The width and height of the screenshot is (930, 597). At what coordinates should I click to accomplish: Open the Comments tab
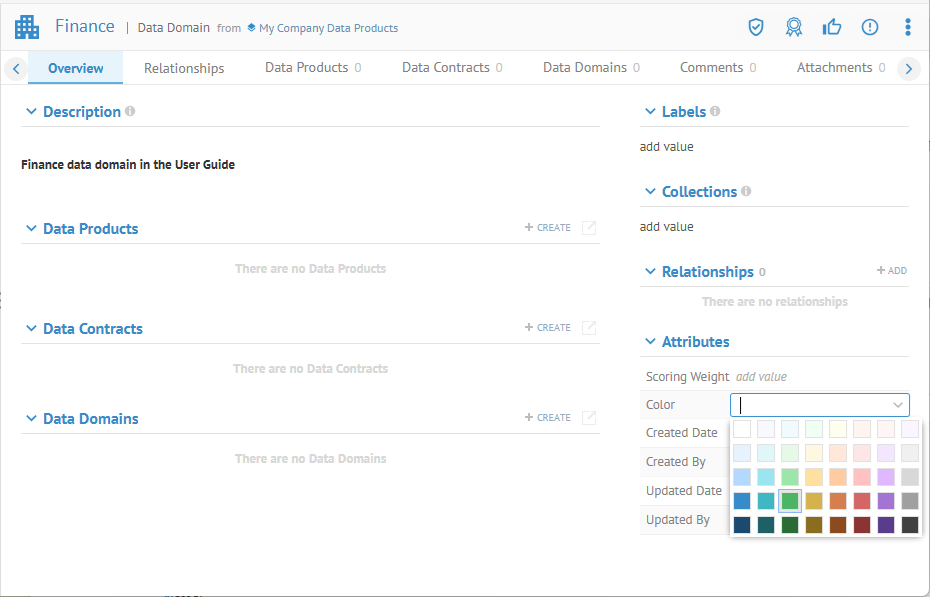[711, 68]
